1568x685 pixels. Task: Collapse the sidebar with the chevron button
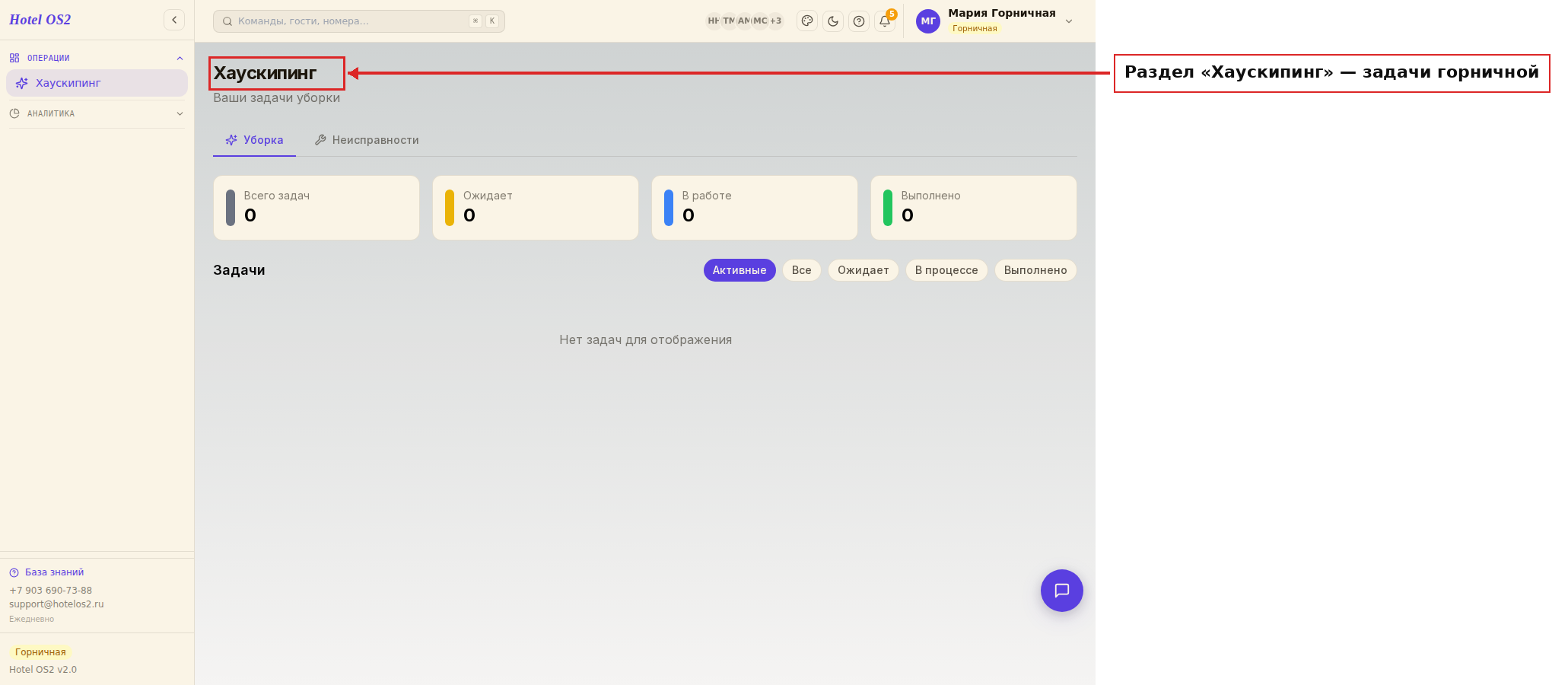[174, 20]
